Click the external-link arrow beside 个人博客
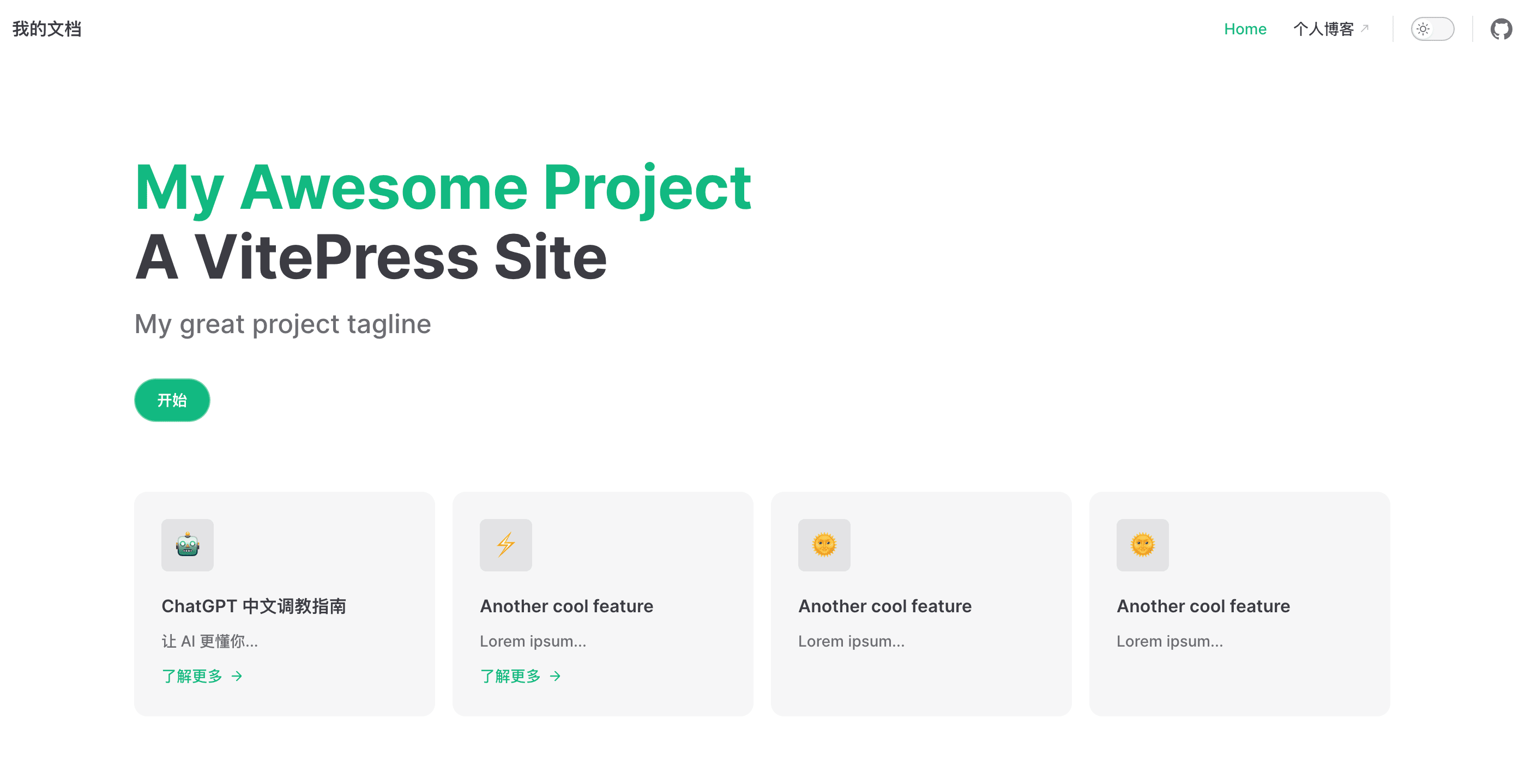 [1365, 28]
